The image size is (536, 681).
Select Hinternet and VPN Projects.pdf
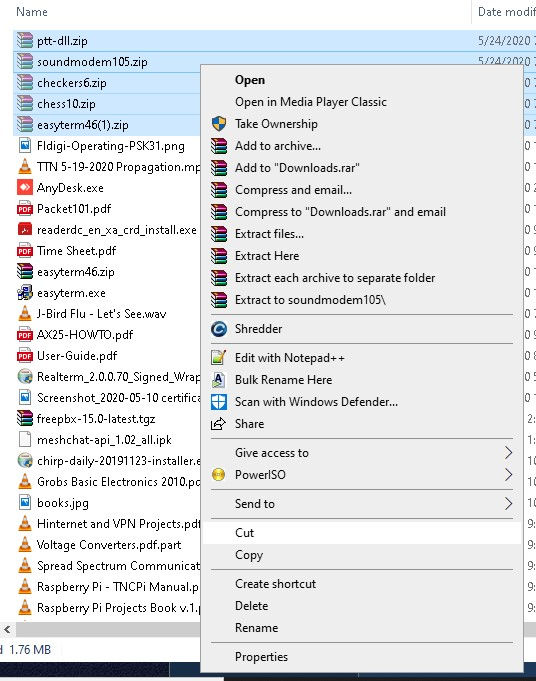(x=118, y=524)
